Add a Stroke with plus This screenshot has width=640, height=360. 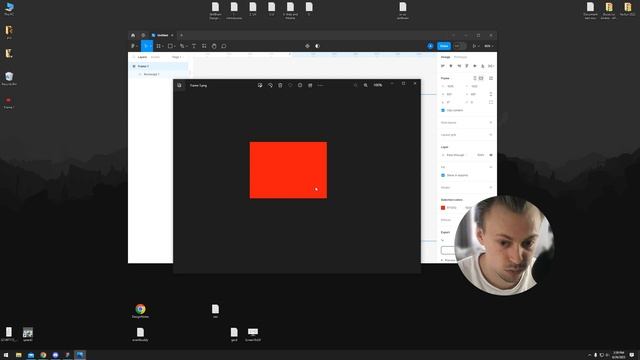pos(491,187)
